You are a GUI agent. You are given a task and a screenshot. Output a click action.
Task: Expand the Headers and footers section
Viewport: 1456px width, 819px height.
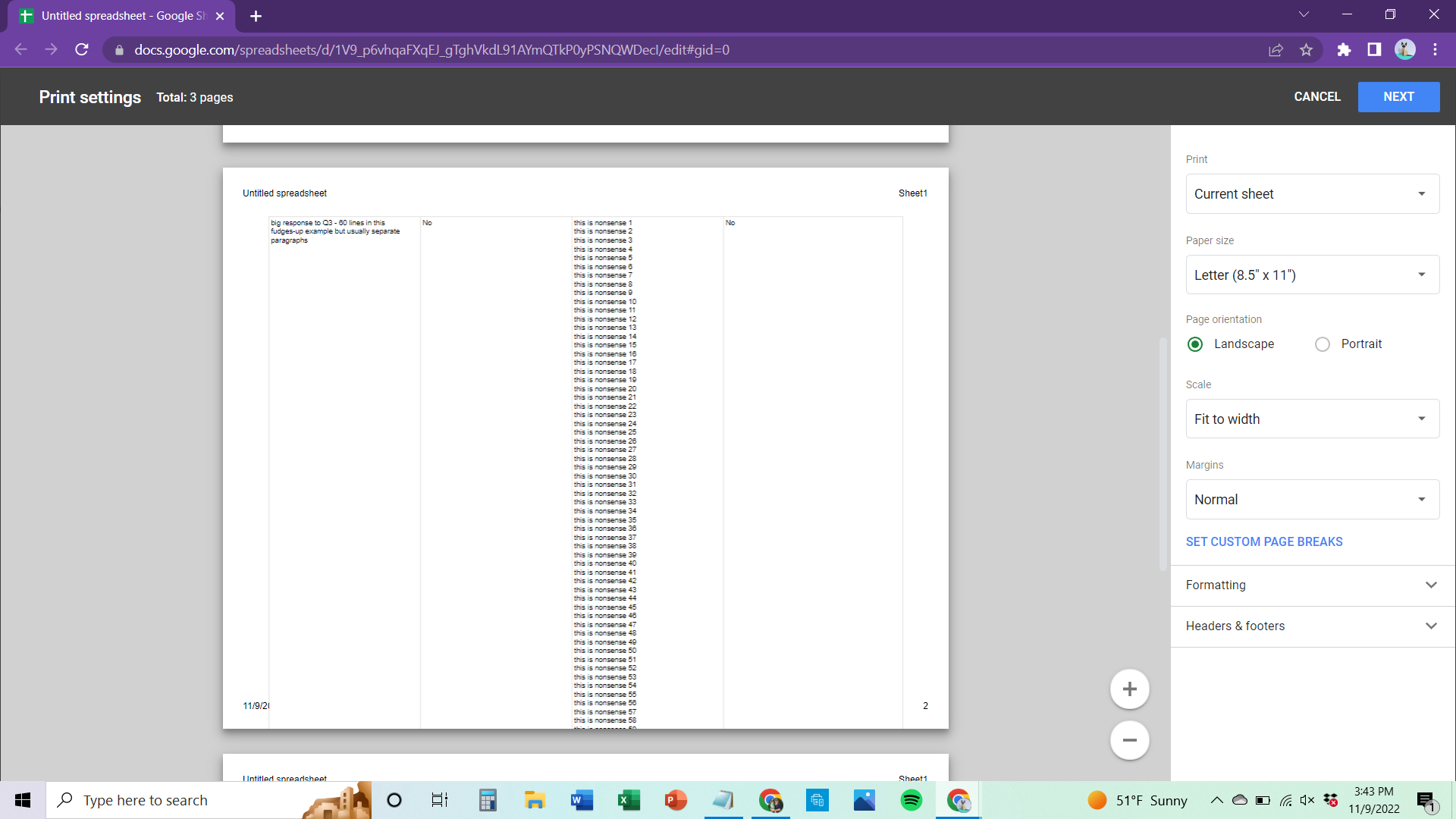(x=1313, y=626)
